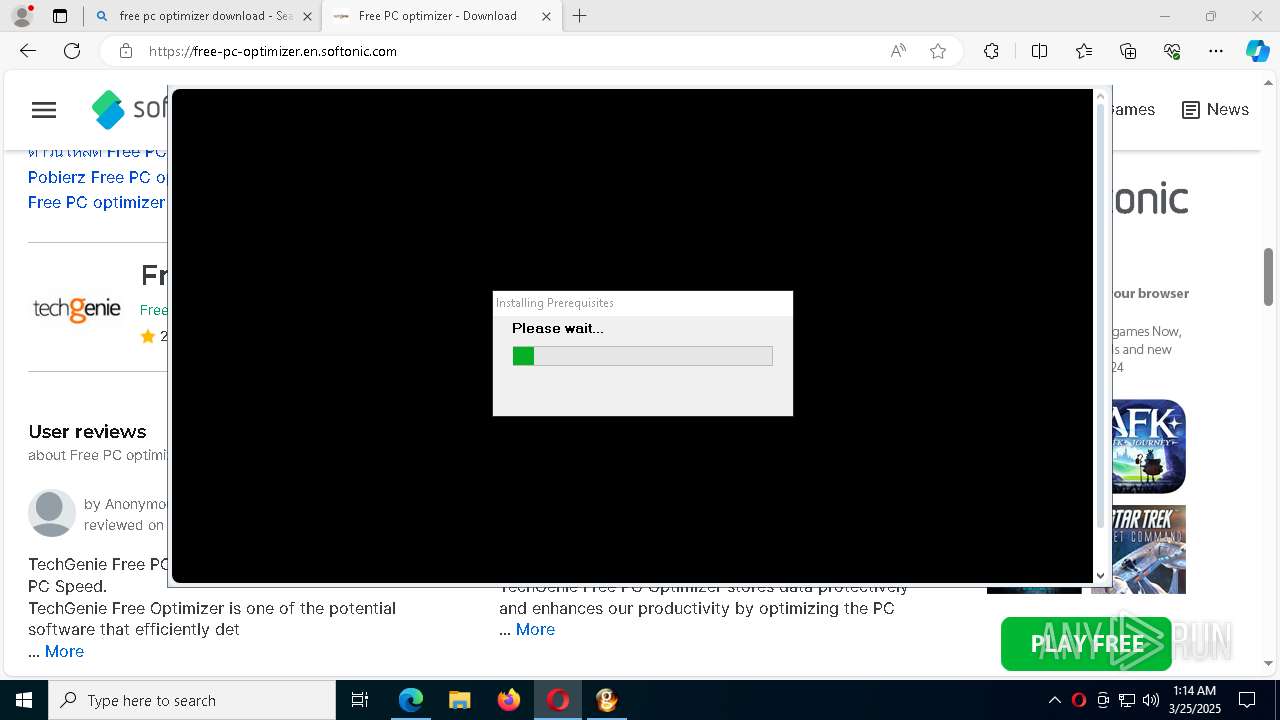Click the taskbar search box
The width and height of the screenshot is (1280, 720).
(x=192, y=700)
